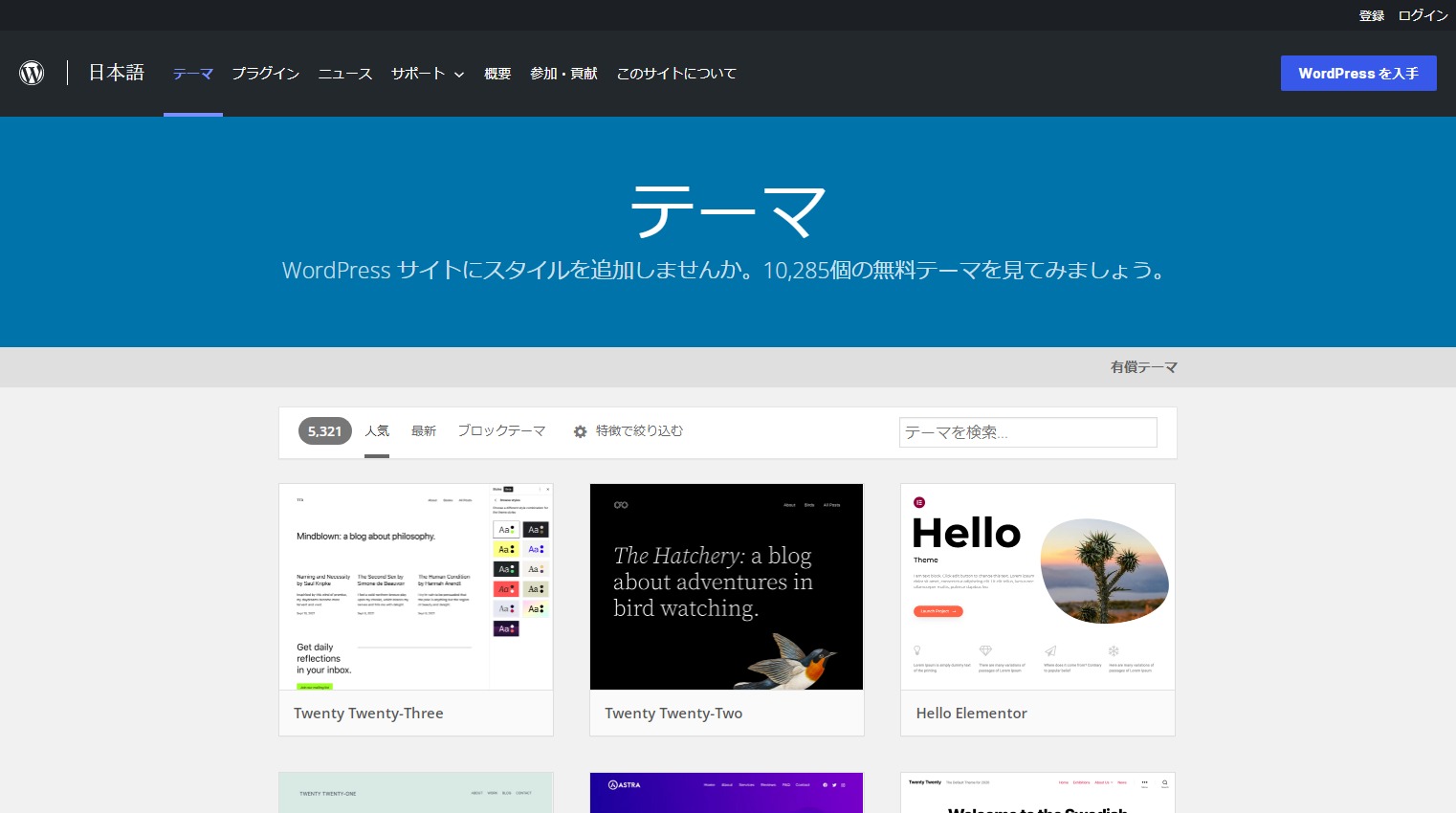Open the ニュース menu item
The width and height of the screenshot is (1456, 813).
click(344, 74)
